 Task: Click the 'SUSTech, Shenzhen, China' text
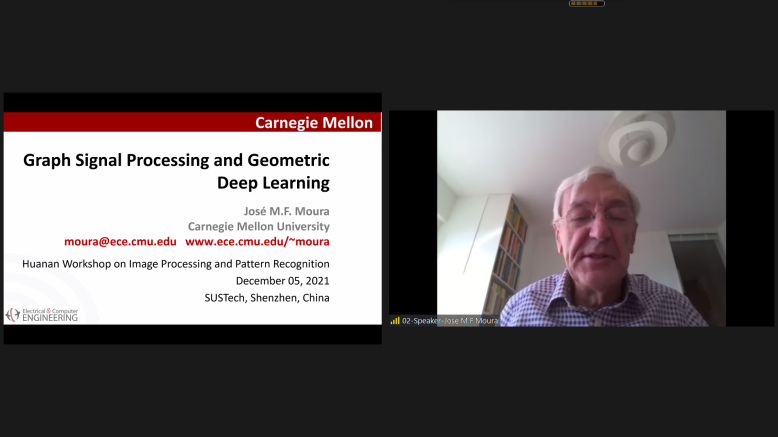(267, 298)
